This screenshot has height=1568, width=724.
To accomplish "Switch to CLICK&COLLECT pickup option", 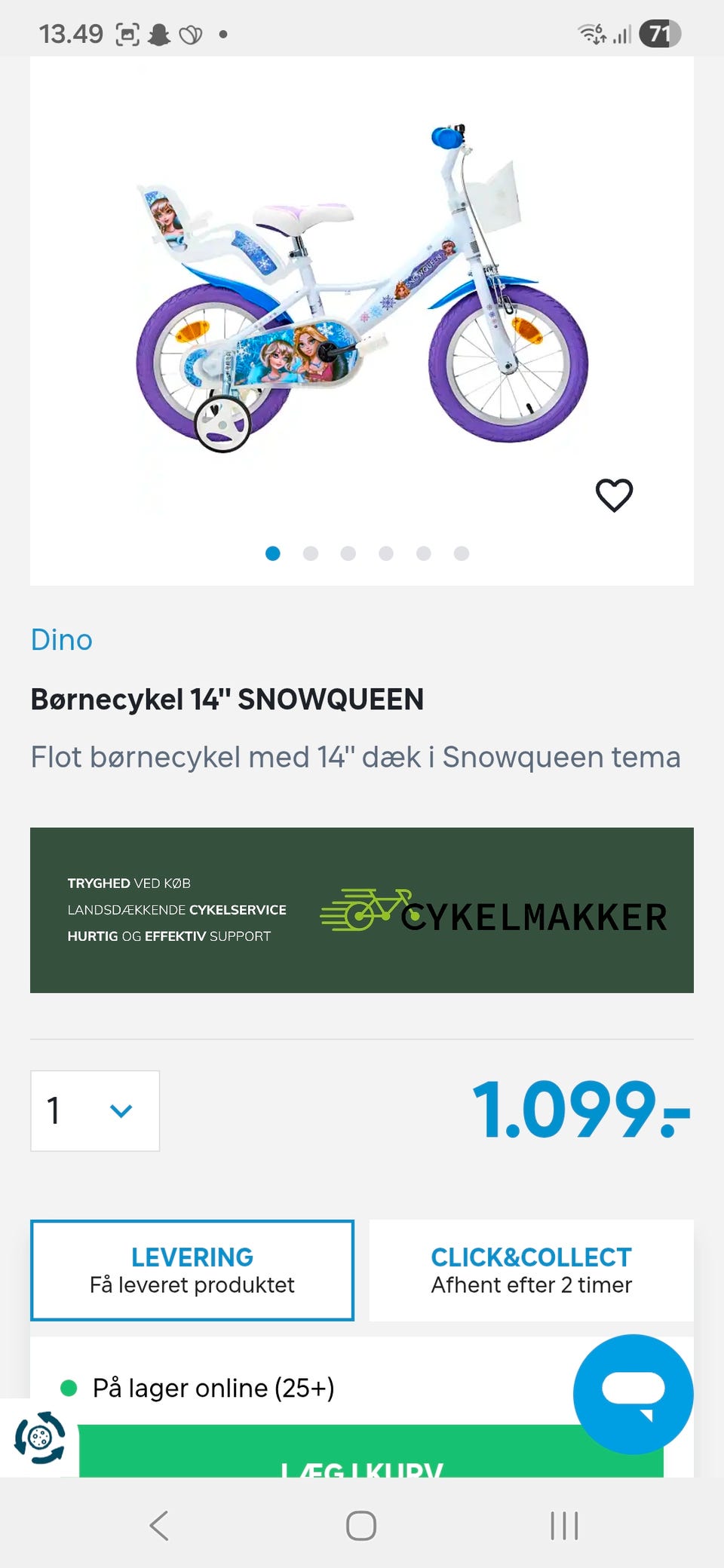I will click(531, 1270).
